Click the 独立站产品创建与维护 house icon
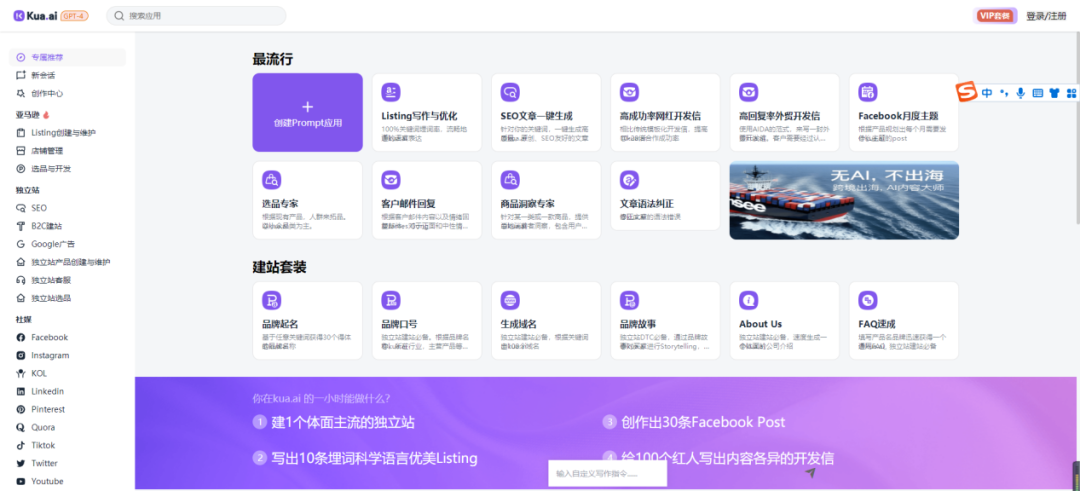The height and width of the screenshot is (491, 1080). (21, 262)
